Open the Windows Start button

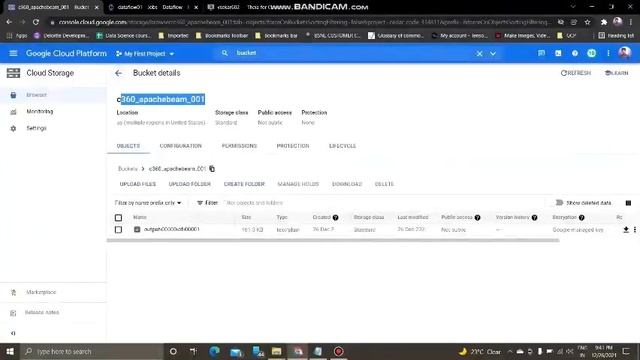coord(10,351)
